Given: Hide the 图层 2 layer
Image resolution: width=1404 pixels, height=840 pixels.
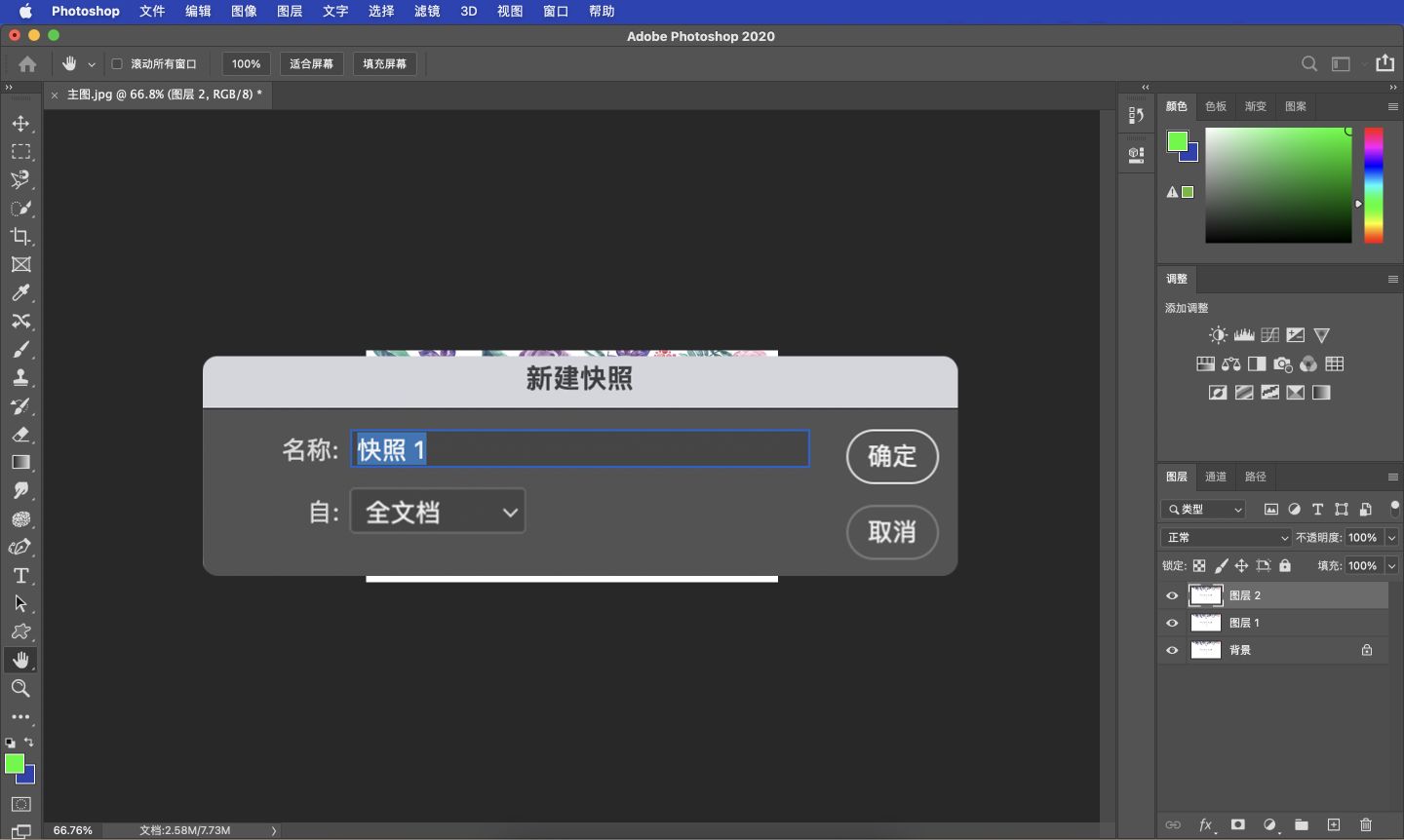Looking at the screenshot, I should (1171, 595).
